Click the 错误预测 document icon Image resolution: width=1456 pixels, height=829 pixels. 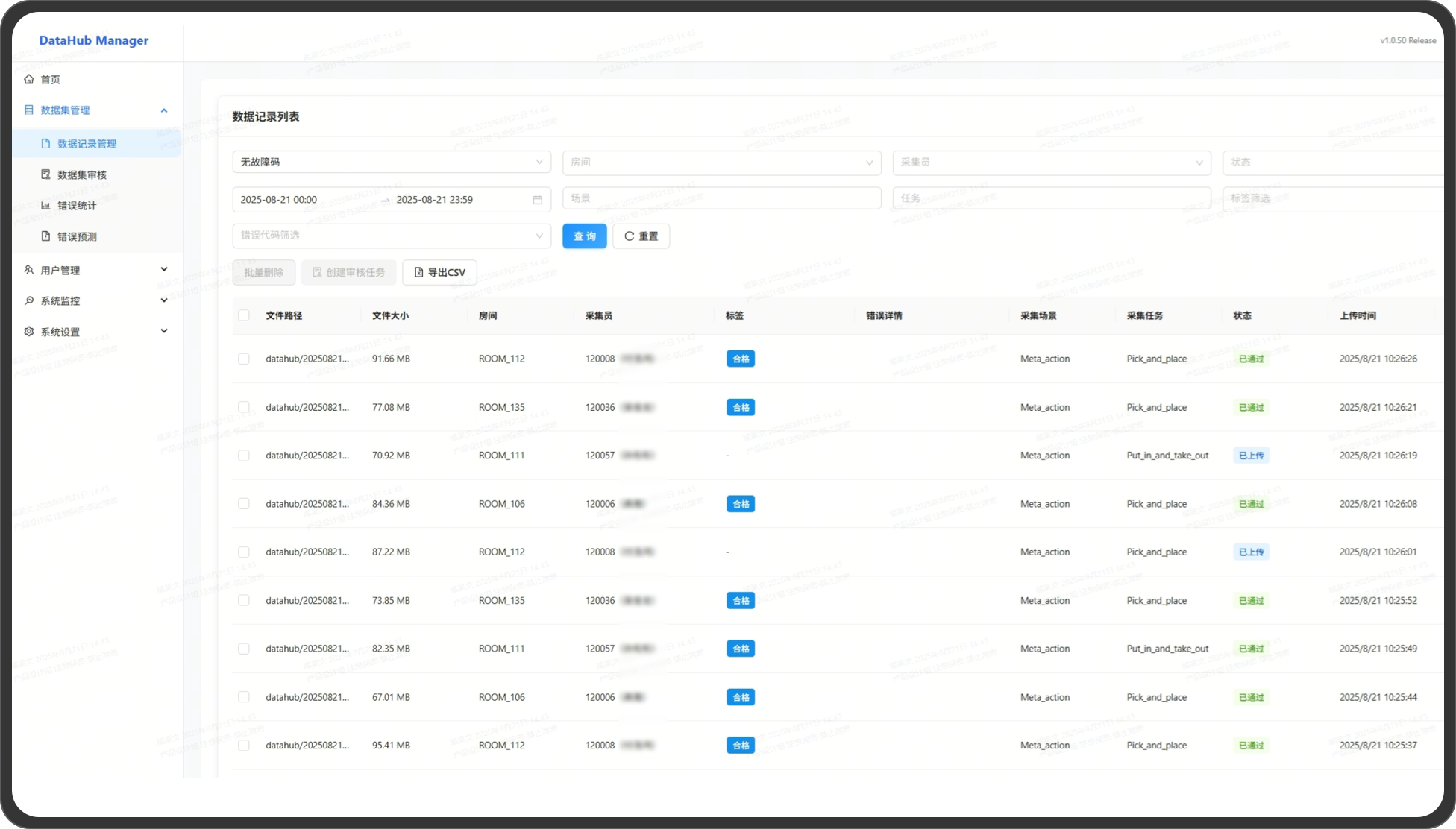click(x=45, y=236)
